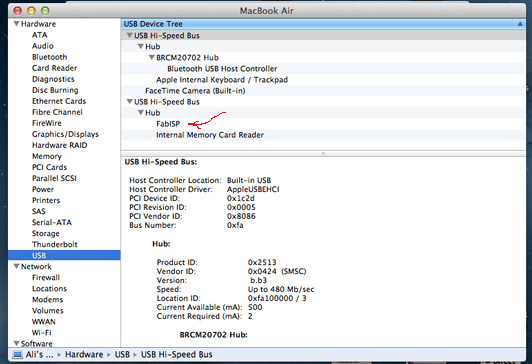The image size is (532, 364).
Task: Open the FireWire category
Action: click(47, 123)
